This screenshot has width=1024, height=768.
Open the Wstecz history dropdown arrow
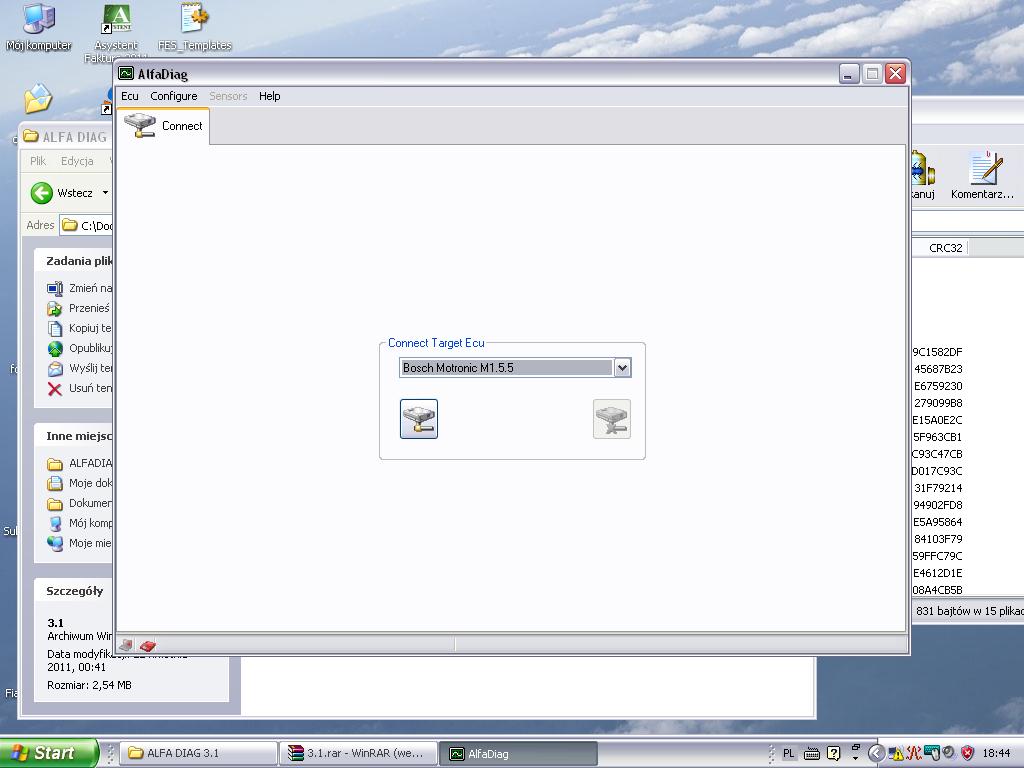104,193
